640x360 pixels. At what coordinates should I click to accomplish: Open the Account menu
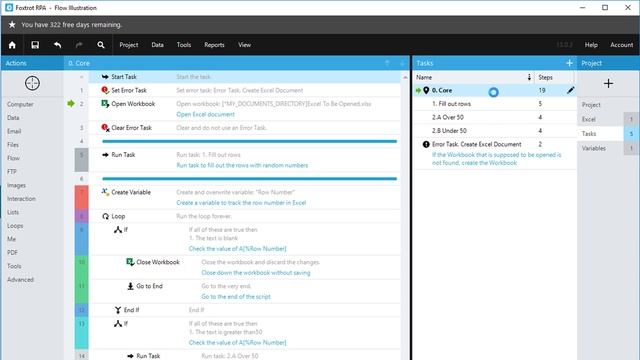tap(622, 45)
